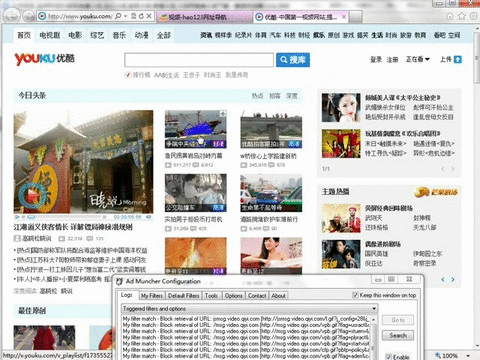Open the 综艺 navigation item
This screenshot has height=360, width=480.
point(97,35)
